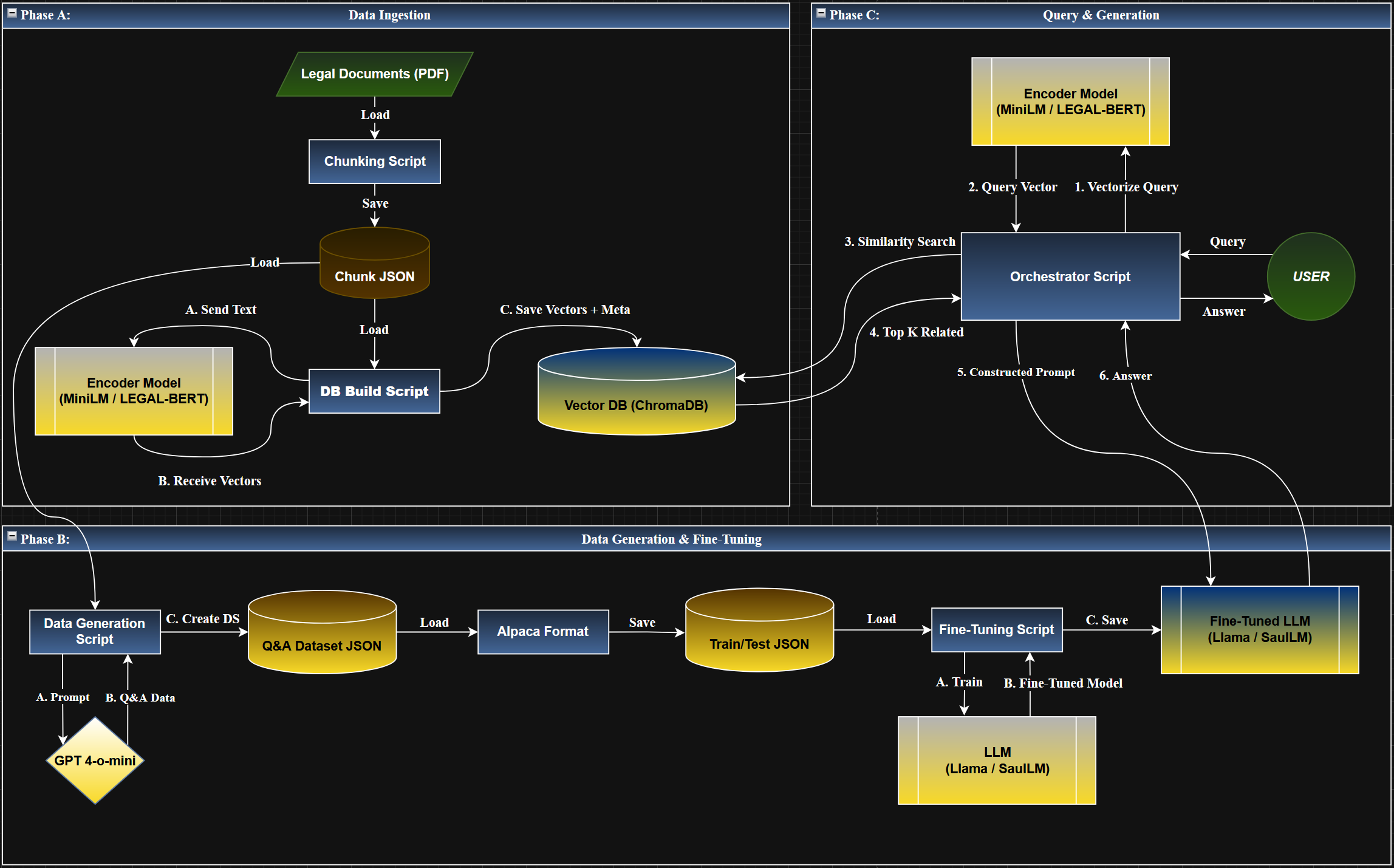Click the 'B. Q&A Data' edge label
The height and width of the screenshot is (868, 1394).
pos(140,698)
